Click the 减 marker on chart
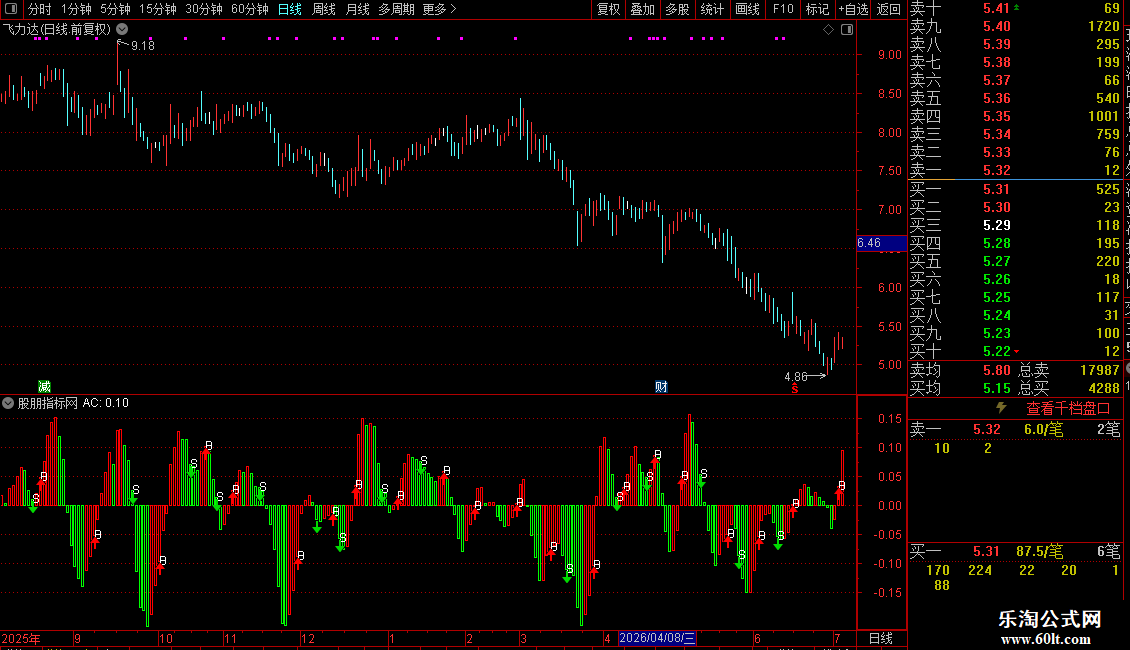1130x650 pixels. [x=44, y=387]
